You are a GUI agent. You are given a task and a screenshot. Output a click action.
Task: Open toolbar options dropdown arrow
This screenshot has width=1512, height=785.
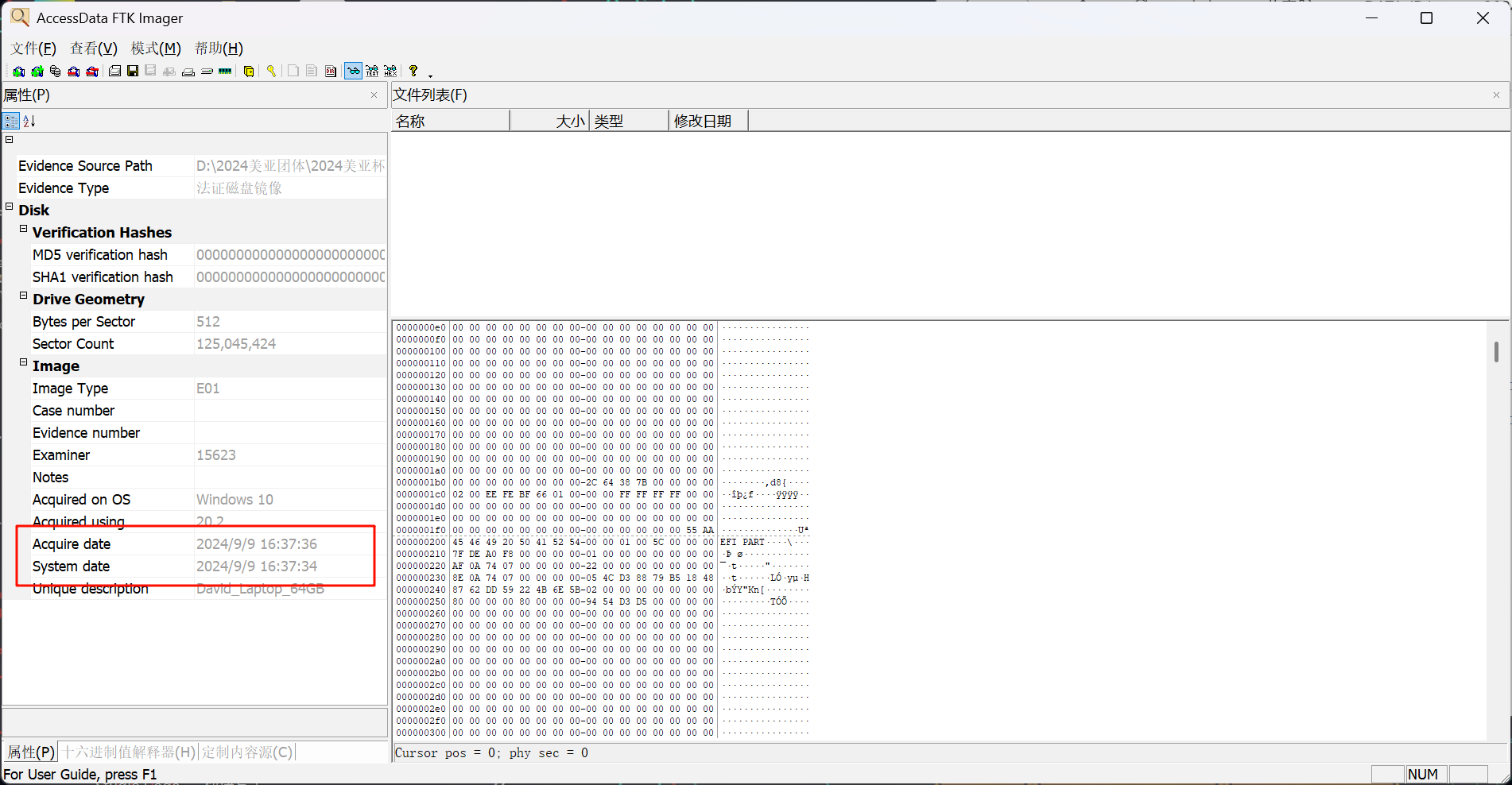click(430, 76)
